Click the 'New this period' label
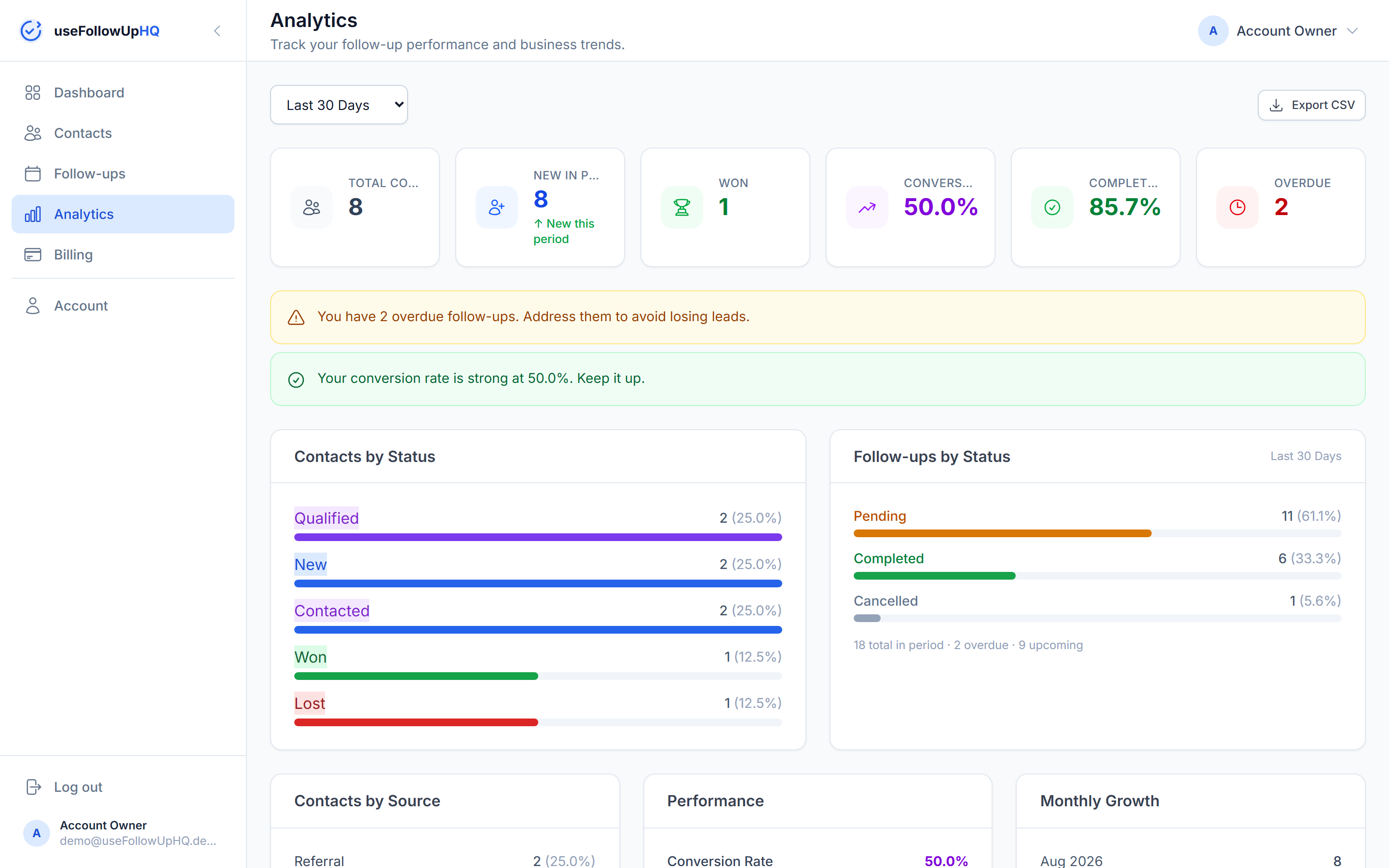The image size is (1389, 868). point(564,231)
